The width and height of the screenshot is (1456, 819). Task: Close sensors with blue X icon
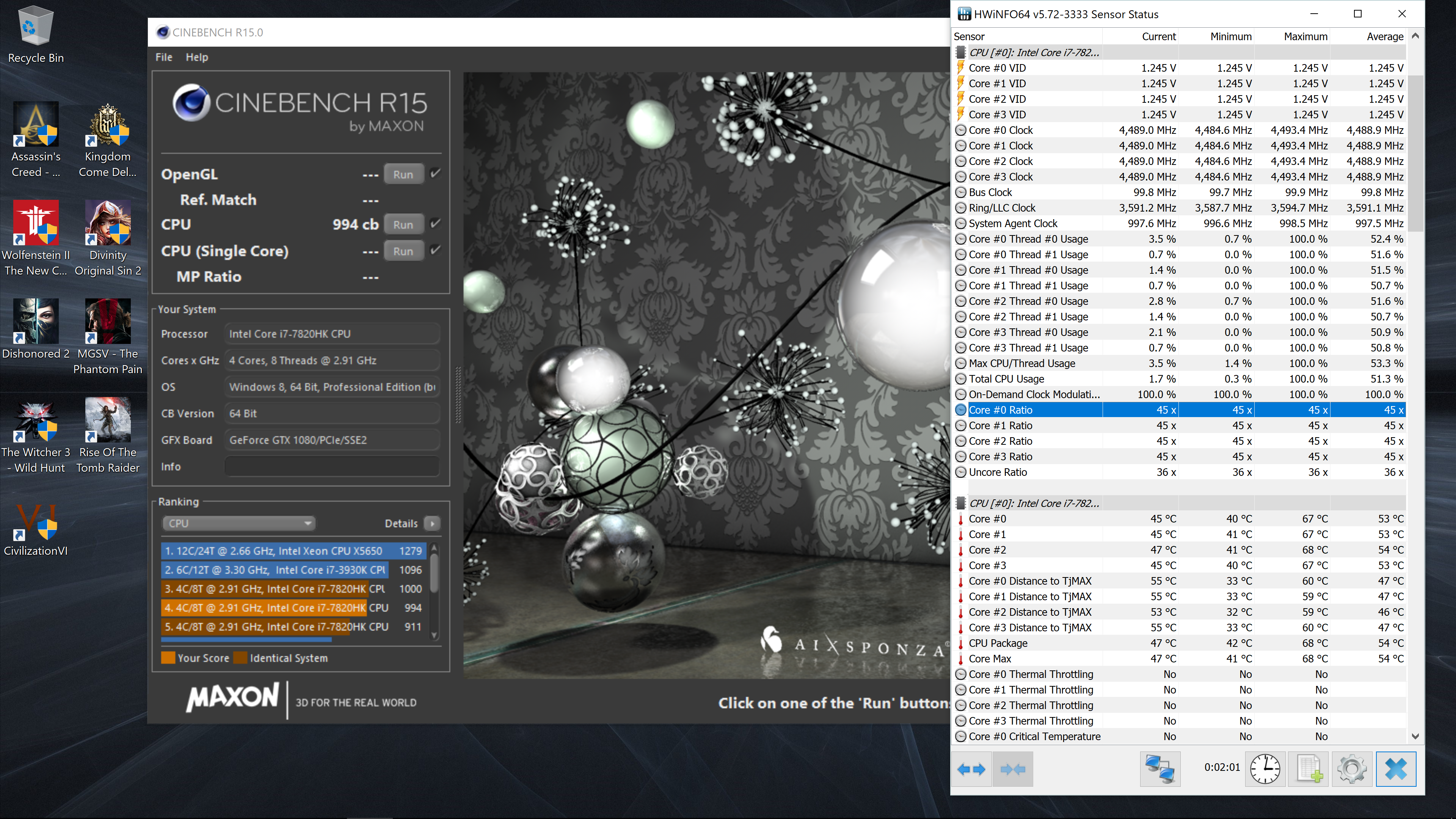[x=1396, y=769]
